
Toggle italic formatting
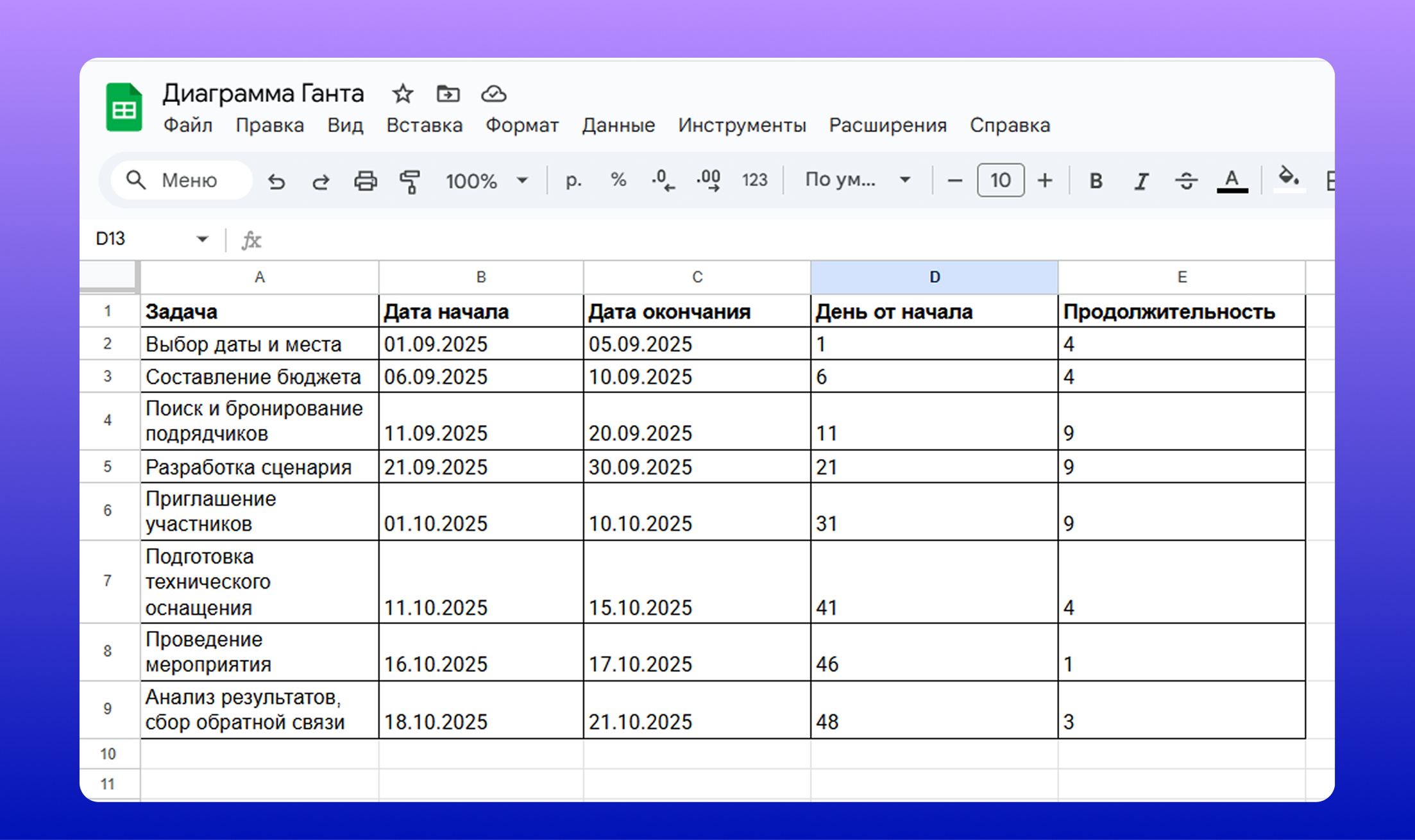(1141, 181)
